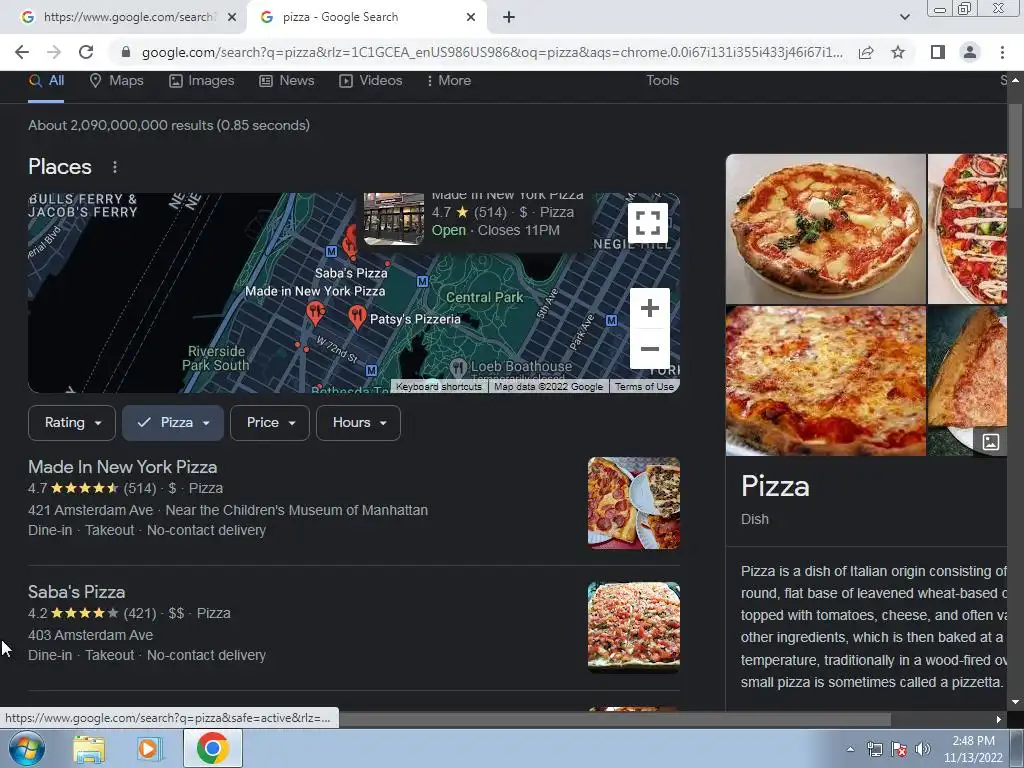This screenshot has height=768, width=1024.
Task: Expand the map to fullscreen
Action: tap(648, 223)
